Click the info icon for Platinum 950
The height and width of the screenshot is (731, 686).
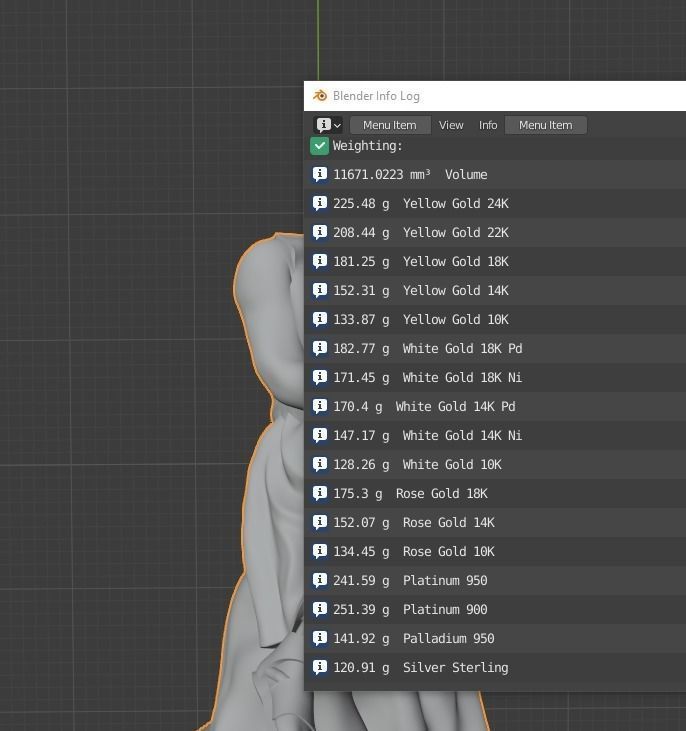pos(319,580)
